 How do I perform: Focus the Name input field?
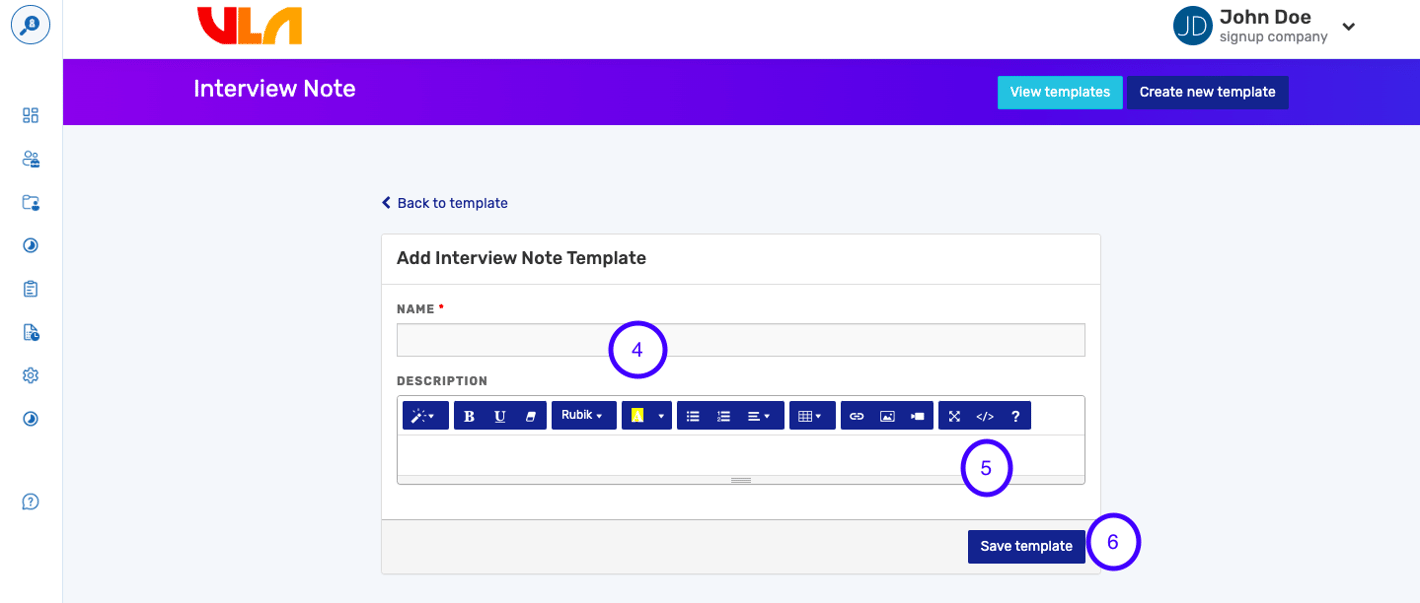click(x=741, y=340)
